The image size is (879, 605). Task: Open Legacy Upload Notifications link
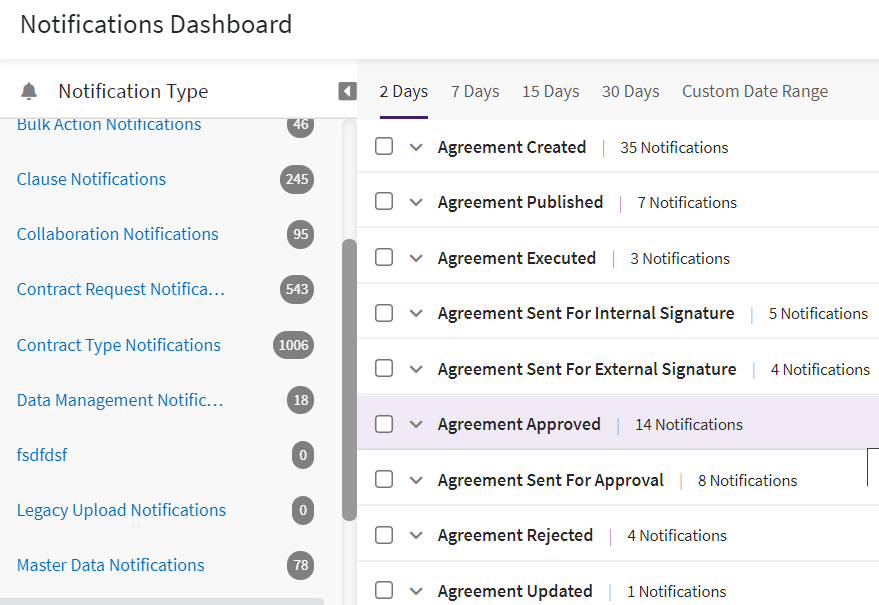pos(121,511)
